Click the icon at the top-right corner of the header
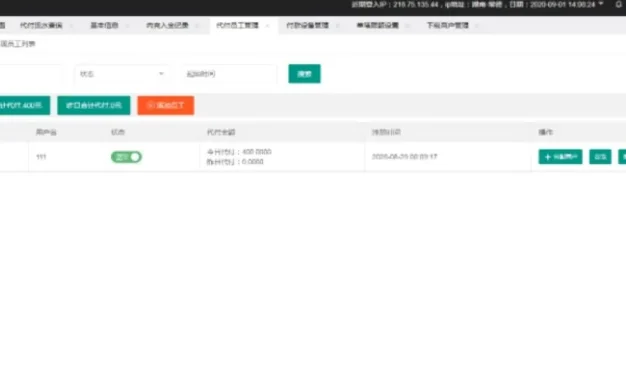Screen dimensions: 626x386 tap(618, 4)
